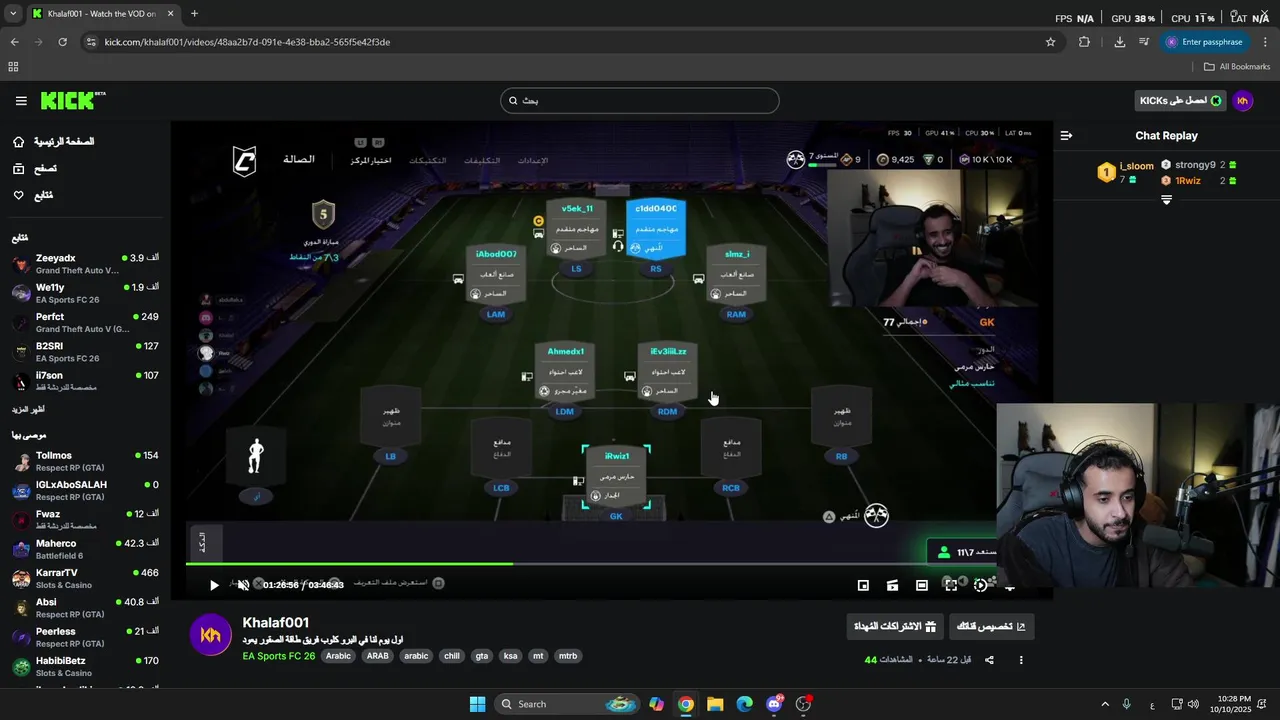The image size is (1280, 720).
Task: Select the ksa tag
Action: click(510, 656)
